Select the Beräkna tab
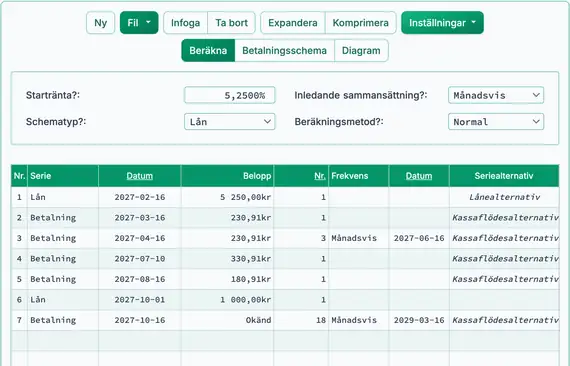 tap(208, 51)
